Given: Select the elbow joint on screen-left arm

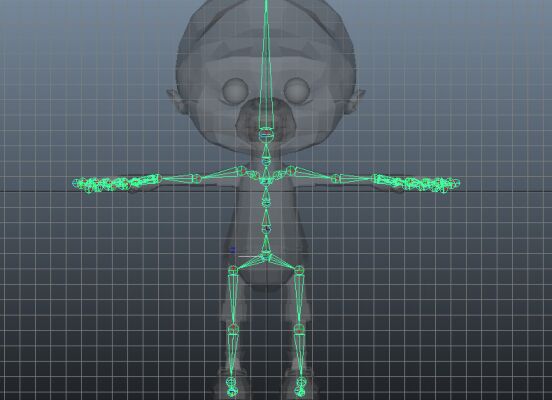Looking at the screenshot, I should [x=197, y=179].
